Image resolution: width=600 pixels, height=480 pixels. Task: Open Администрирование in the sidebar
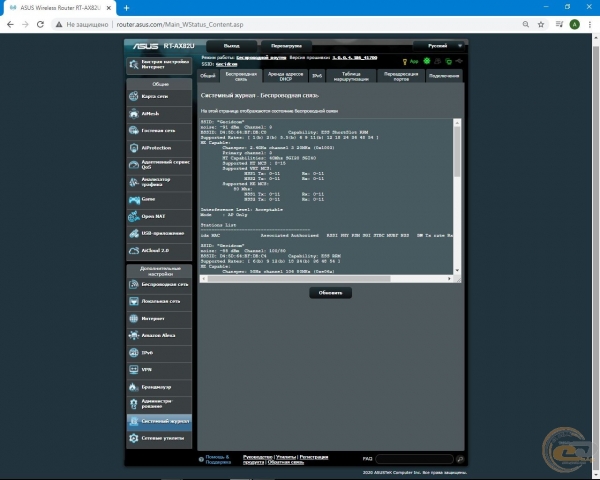pyautogui.click(x=159, y=404)
